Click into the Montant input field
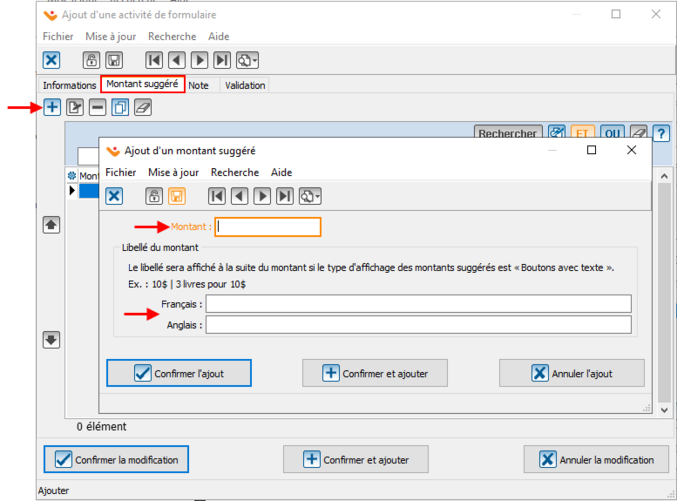Viewport: 677px width, 501px height. tap(268, 227)
